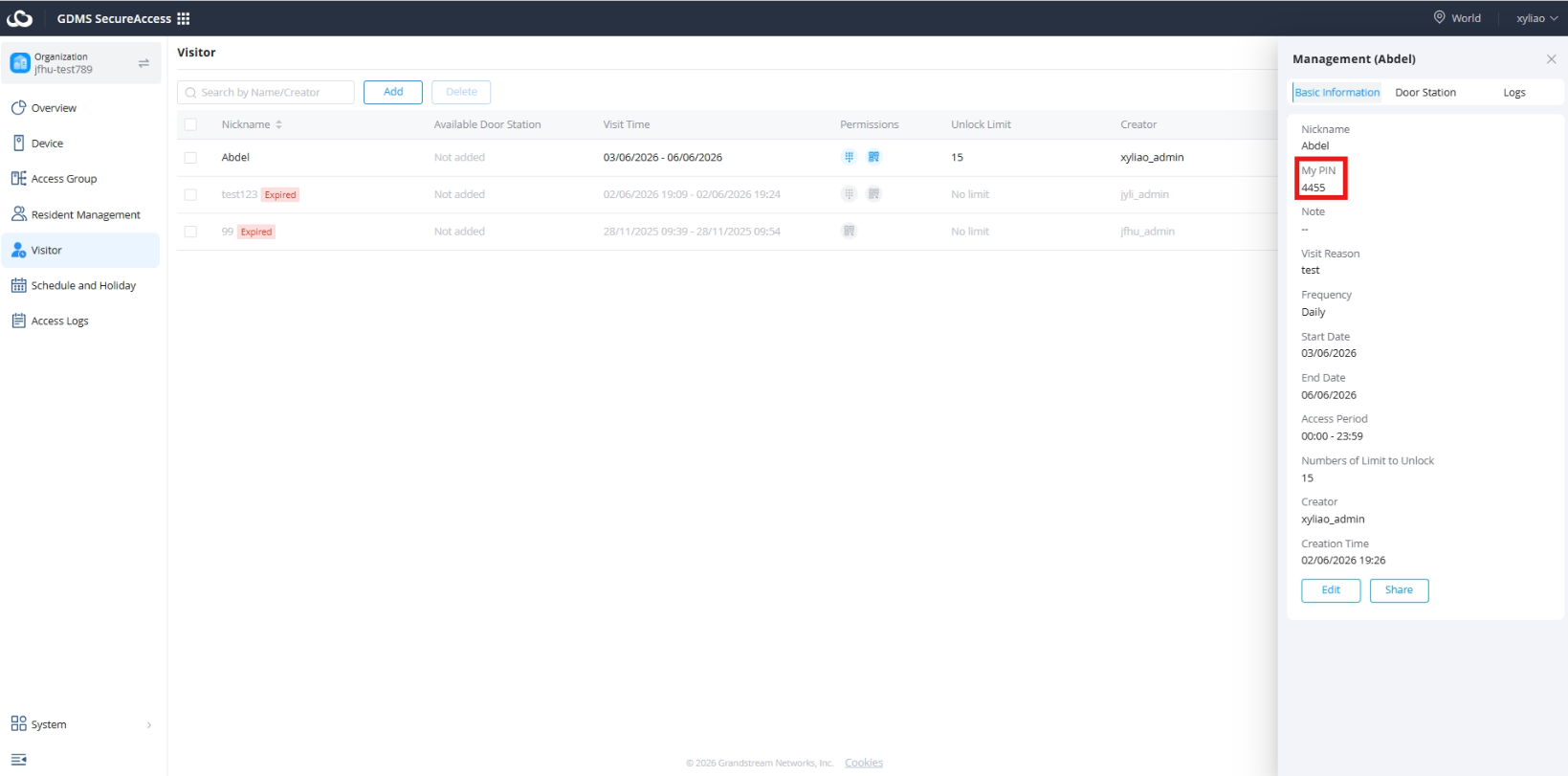The image size is (1568, 776).
Task: Switch to the Door Station tab
Action: coord(1424,93)
